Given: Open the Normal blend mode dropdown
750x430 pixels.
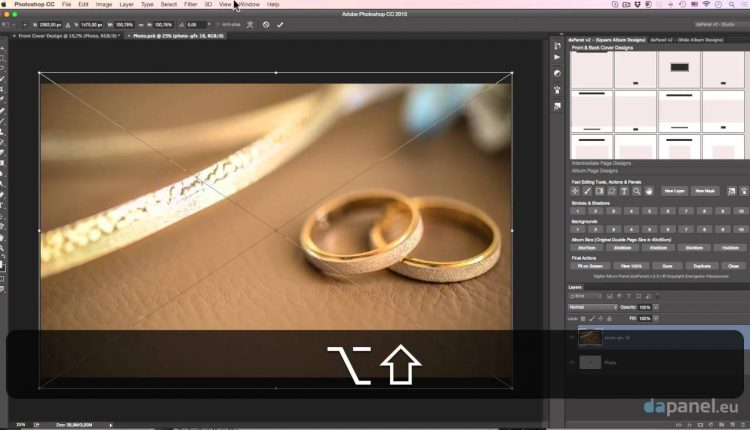Looking at the screenshot, I should [x=593, y=307].
